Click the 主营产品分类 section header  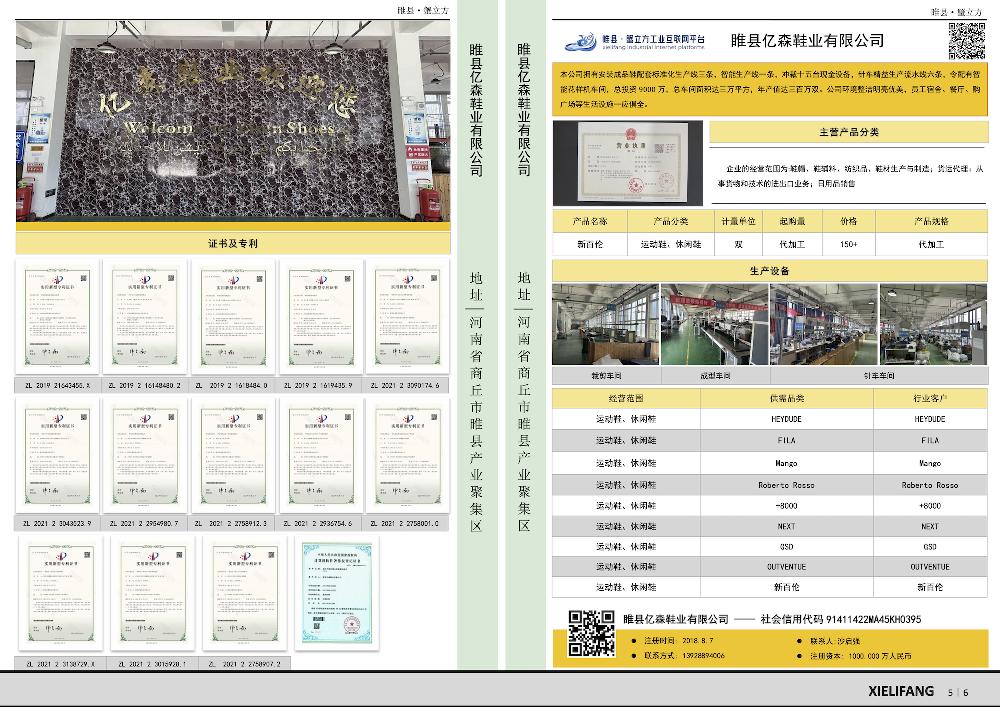coord(849,132)
